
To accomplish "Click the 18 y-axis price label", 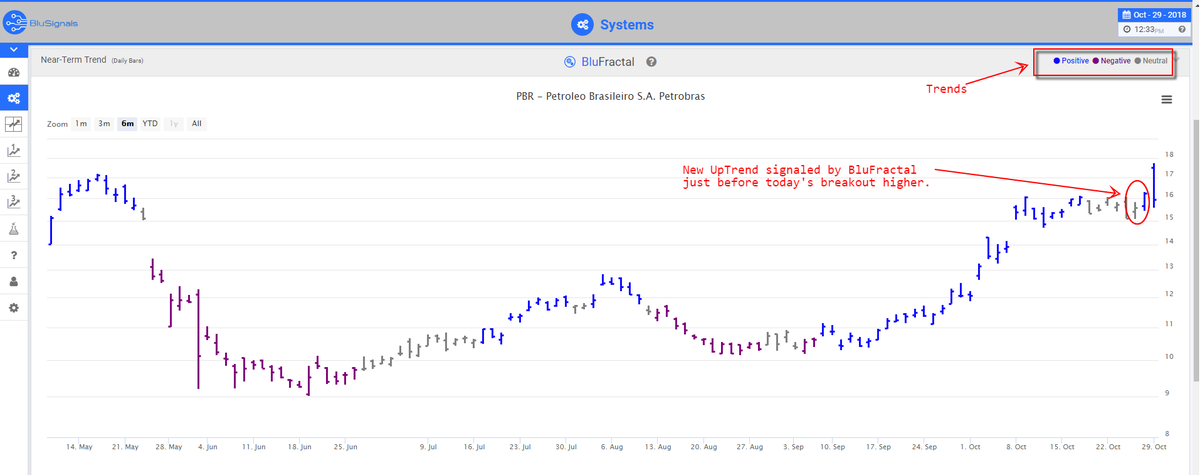I will [x=1169, y=155].
